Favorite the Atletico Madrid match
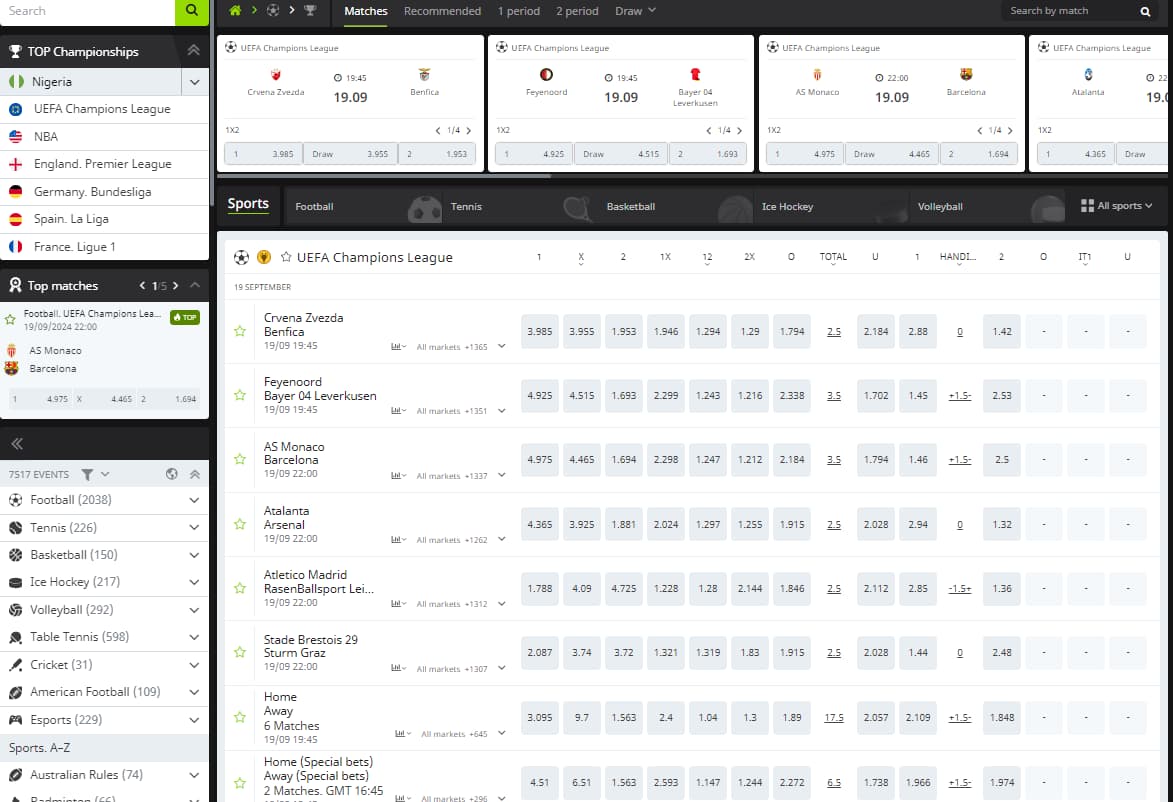The width and height of the screenshot is (1173, 802). point(239,588)
